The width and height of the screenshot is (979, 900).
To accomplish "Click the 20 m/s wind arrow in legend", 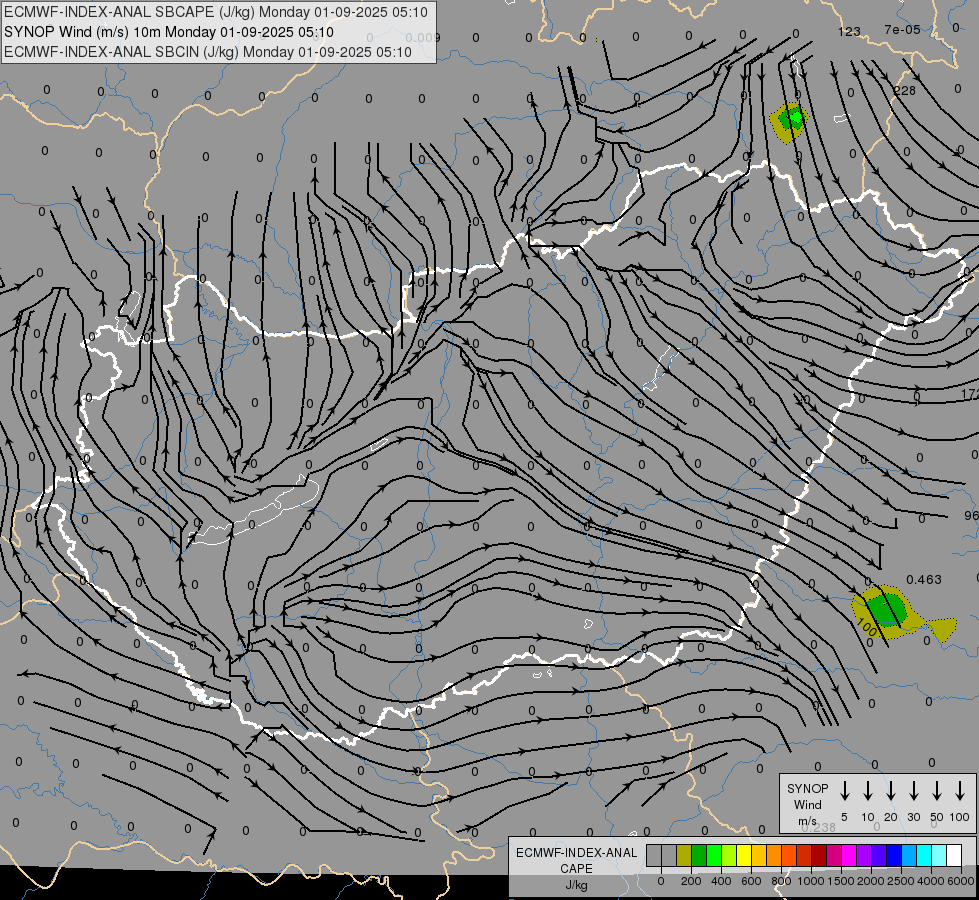I will pyautogui.click(x=890, y=790).
